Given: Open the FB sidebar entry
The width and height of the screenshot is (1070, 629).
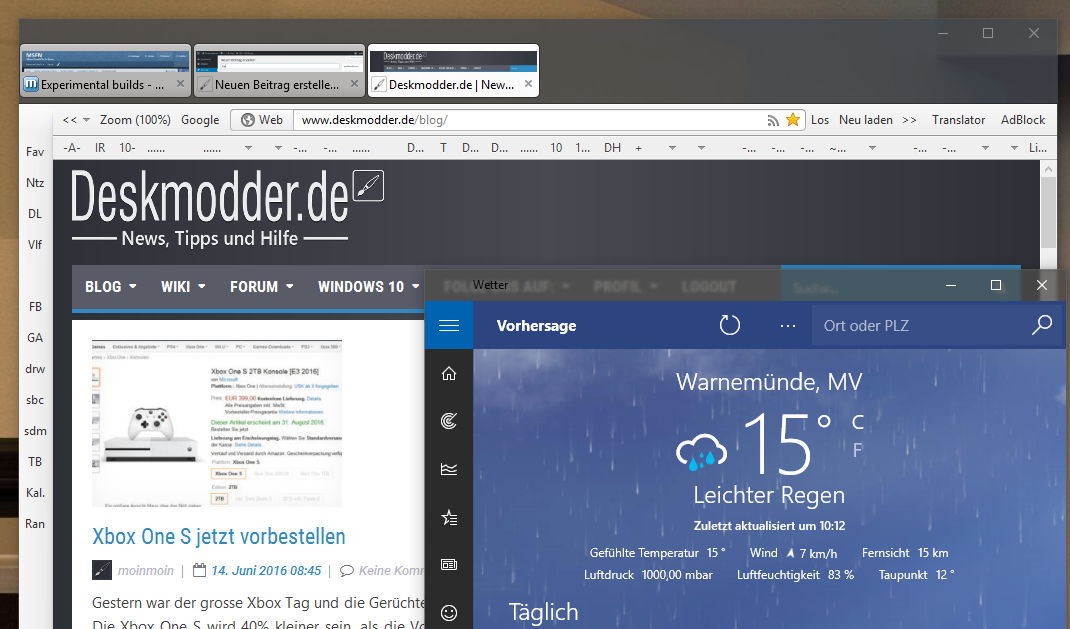Looking at the screenshot, I should coord(35,307).
